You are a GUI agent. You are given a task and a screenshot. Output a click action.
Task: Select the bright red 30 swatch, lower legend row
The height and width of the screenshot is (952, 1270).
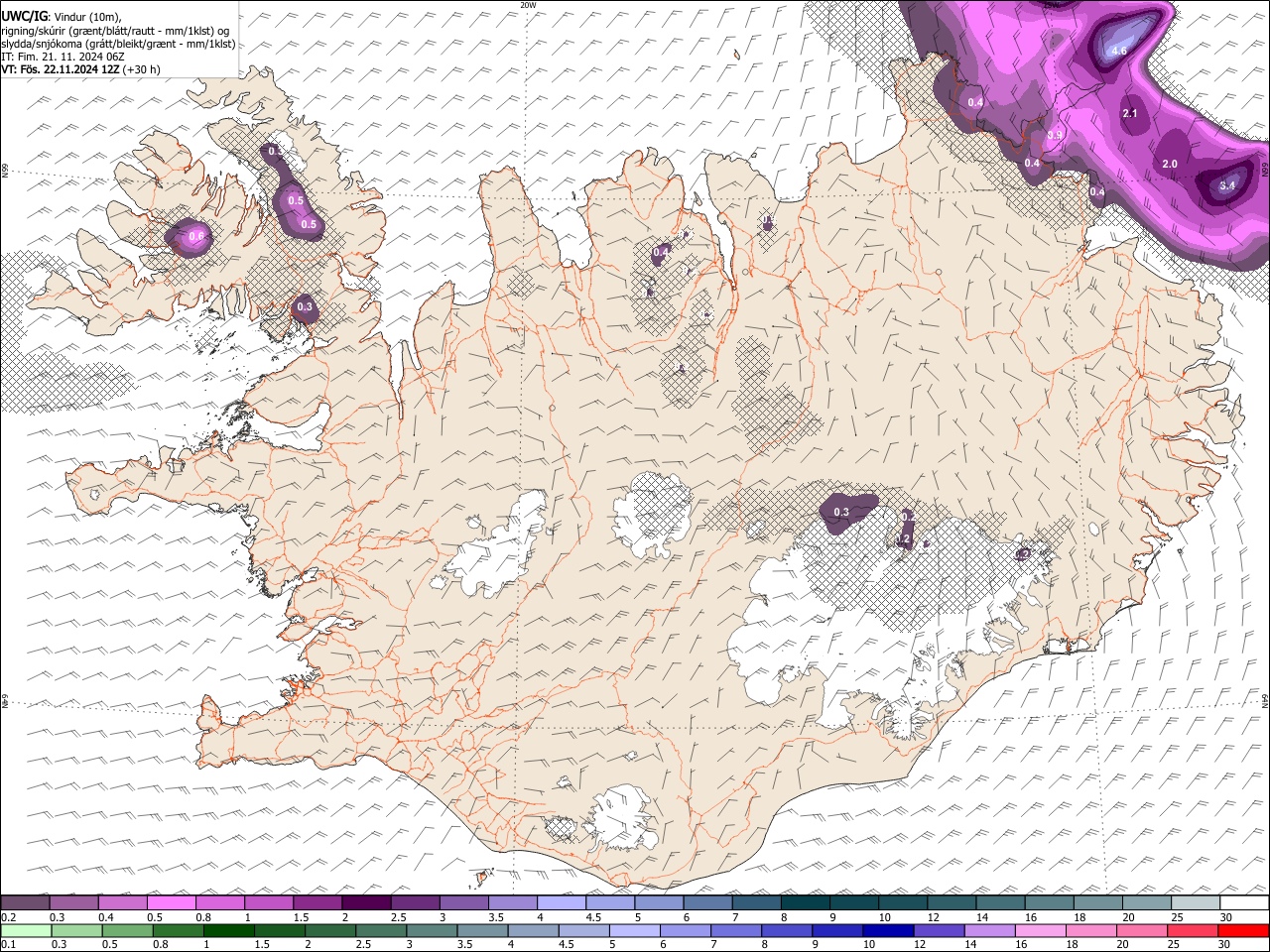(x=1243, y=930)
